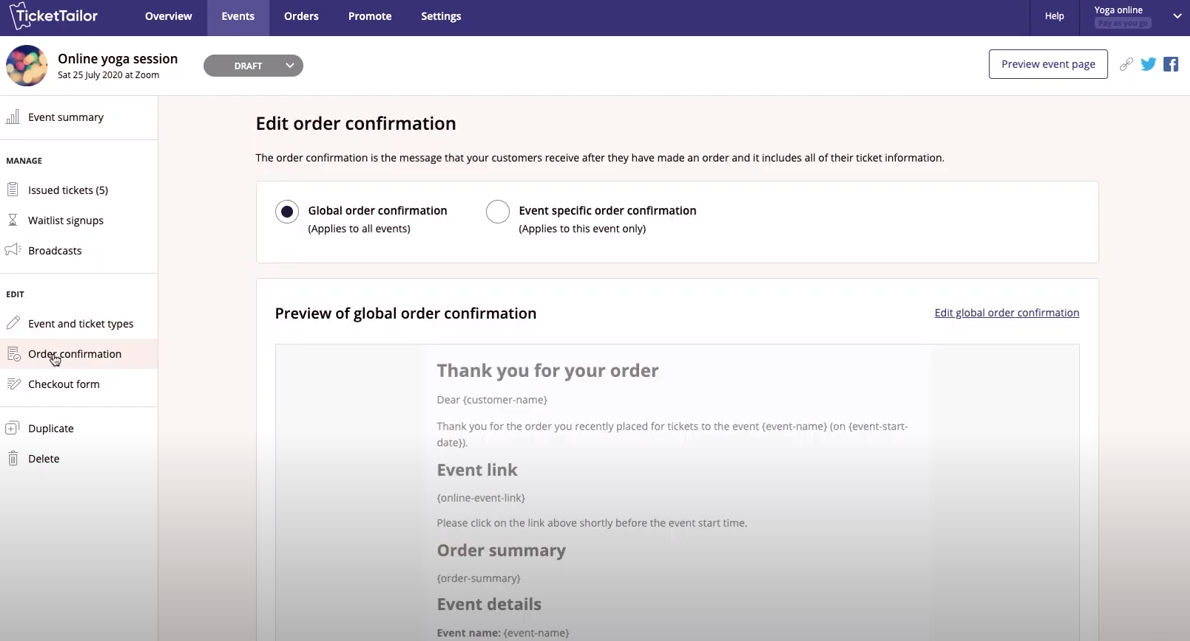Click the Delete trash icon
Image resolution: width=1190 pixels, height=641 pixels.
tap(13, 458)
